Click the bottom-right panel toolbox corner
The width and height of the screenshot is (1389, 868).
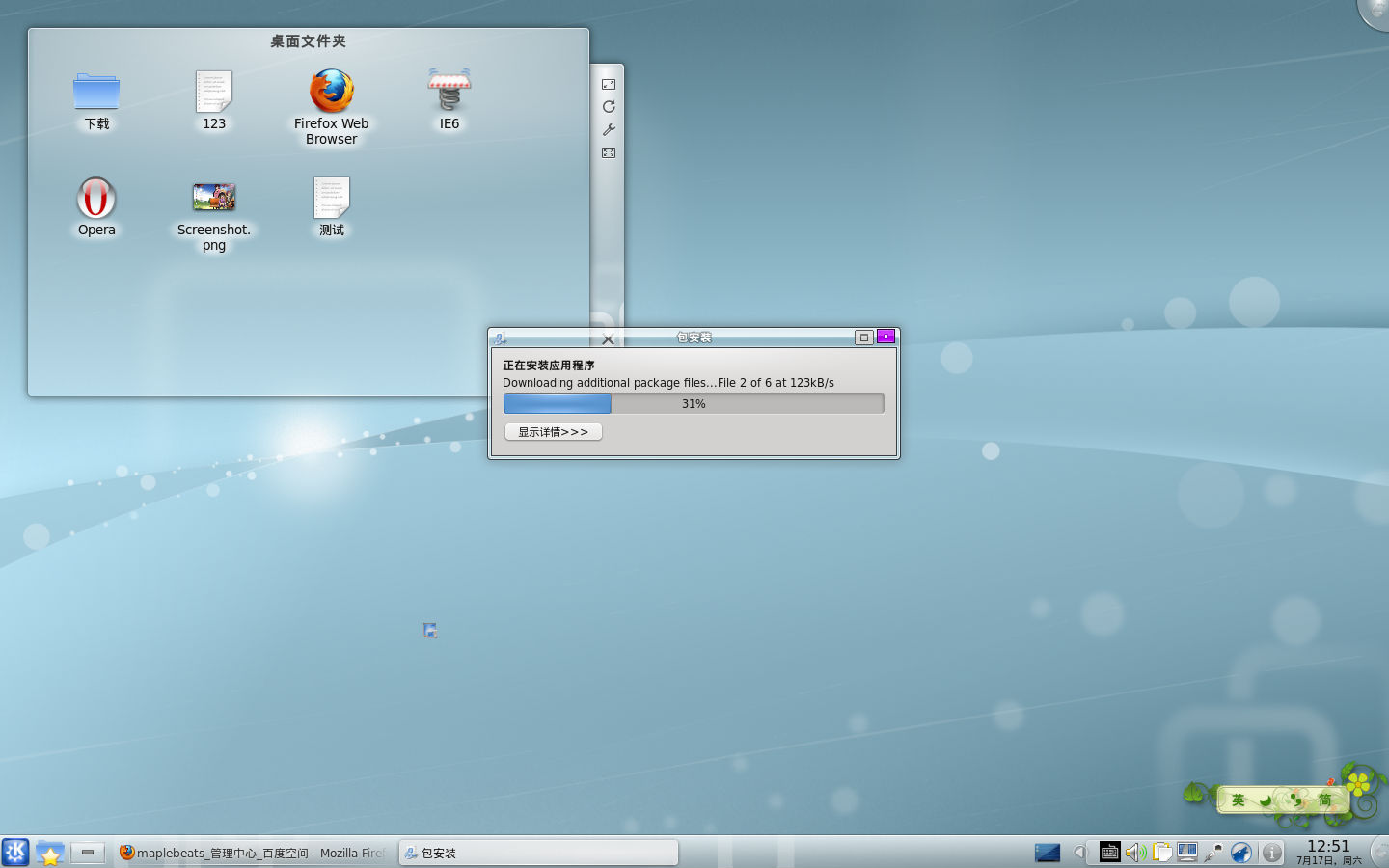coord(1380,854)
